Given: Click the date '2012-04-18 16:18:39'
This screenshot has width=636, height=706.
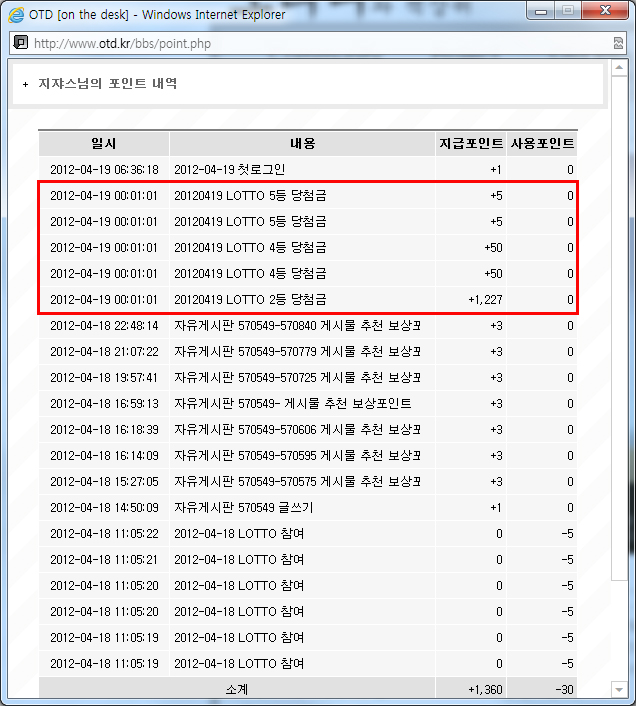Looking at the screenshot, I should (x=104, y=430).
